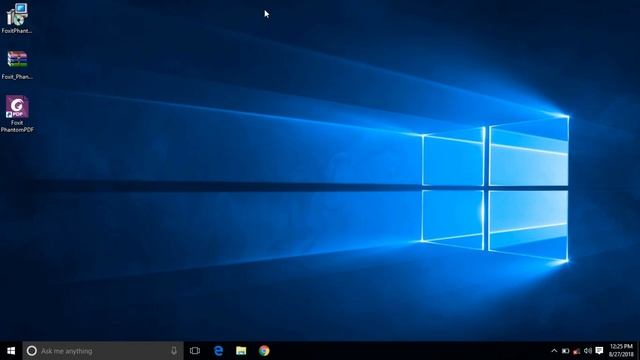The width and height of the screenshot is (640, 360).
Task: Open the volume speaker icon
Action: click(x=588, y=351)
